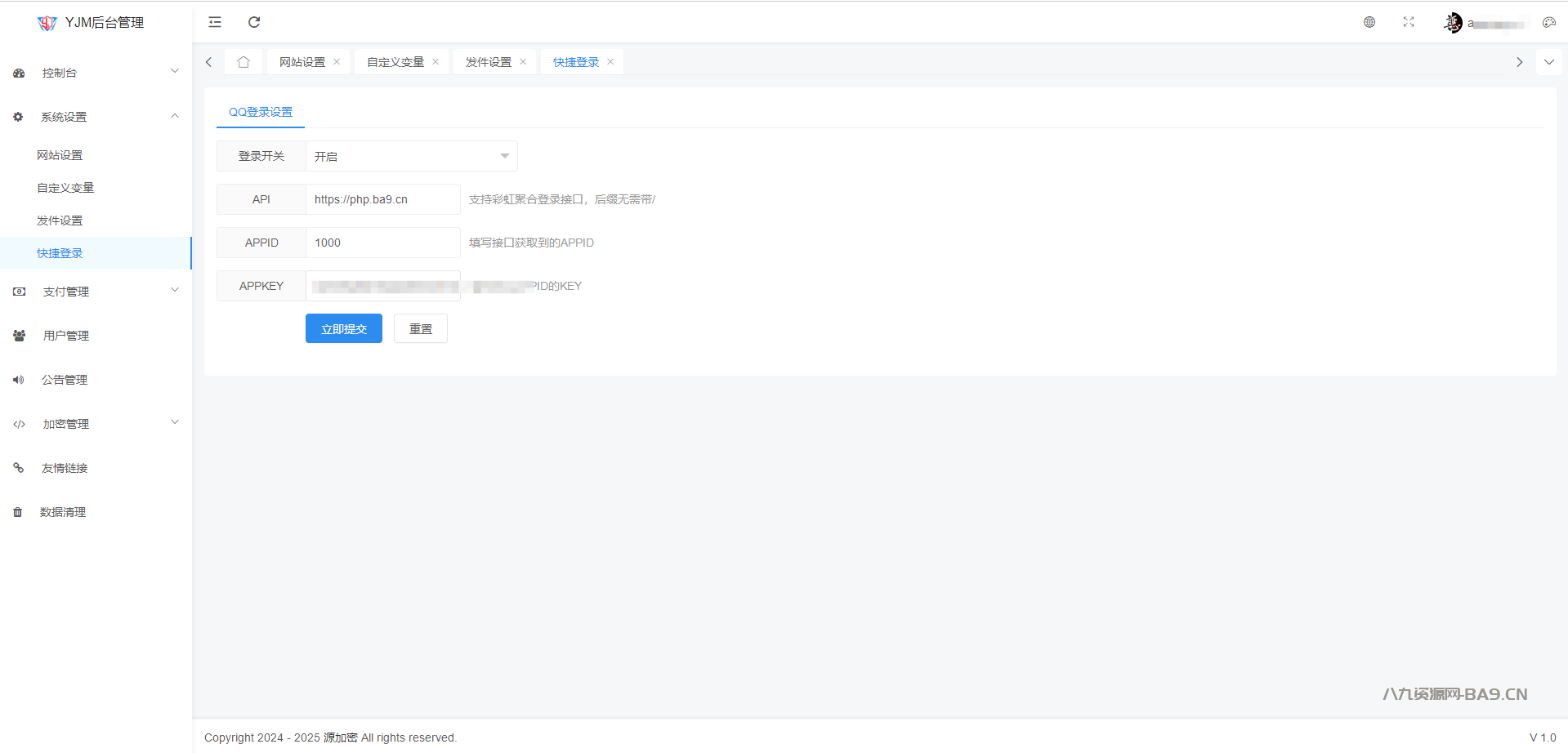The width and height of the screenshot is (1568, 753).
Task: Open the theme palette icon
Action: (1548, 22)
